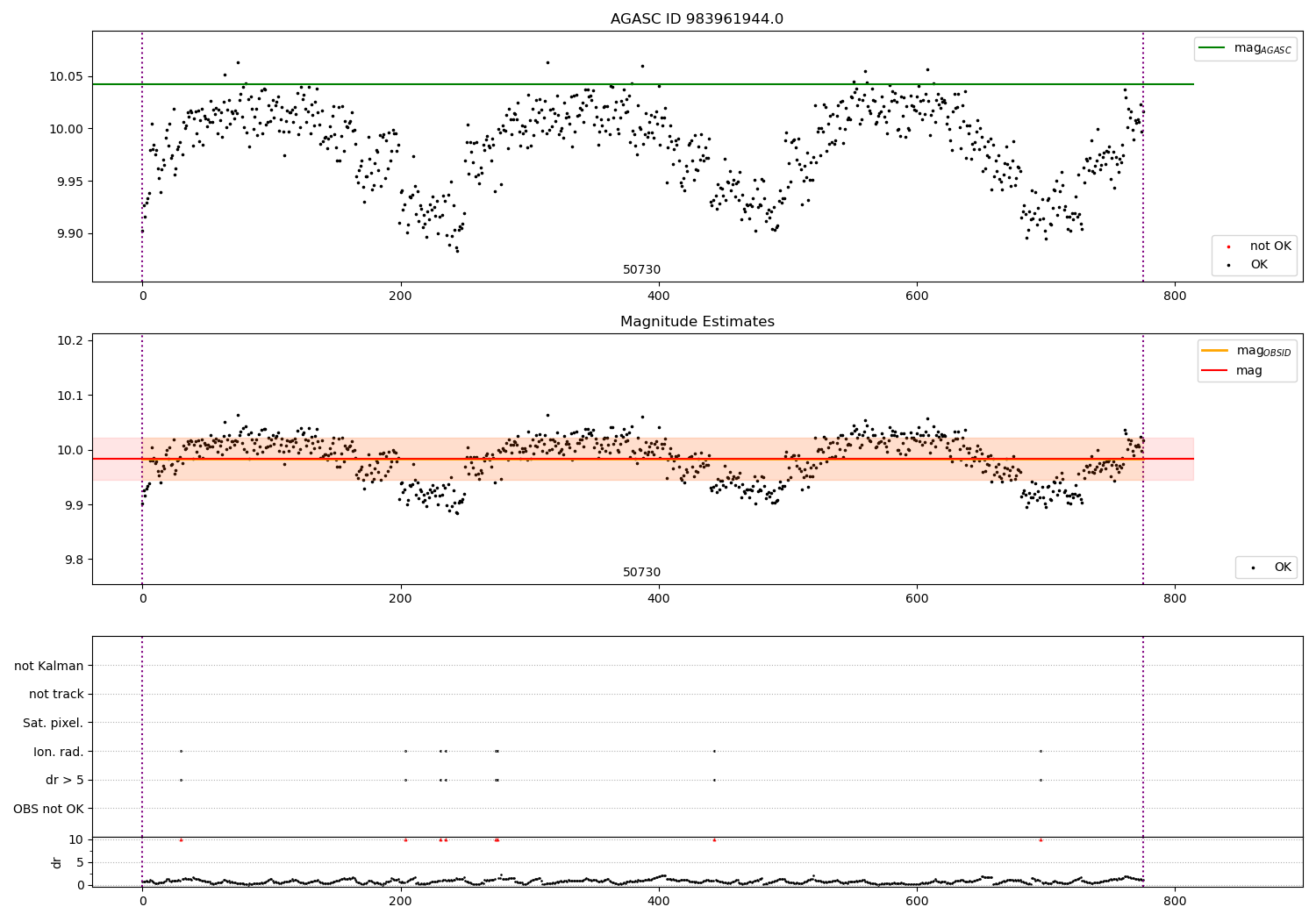This screenshot has width=1316, height=921.
Task: Click the 10.00 y-axis tick in top plot
Action: pyautogui.click(x=67, y=129)
